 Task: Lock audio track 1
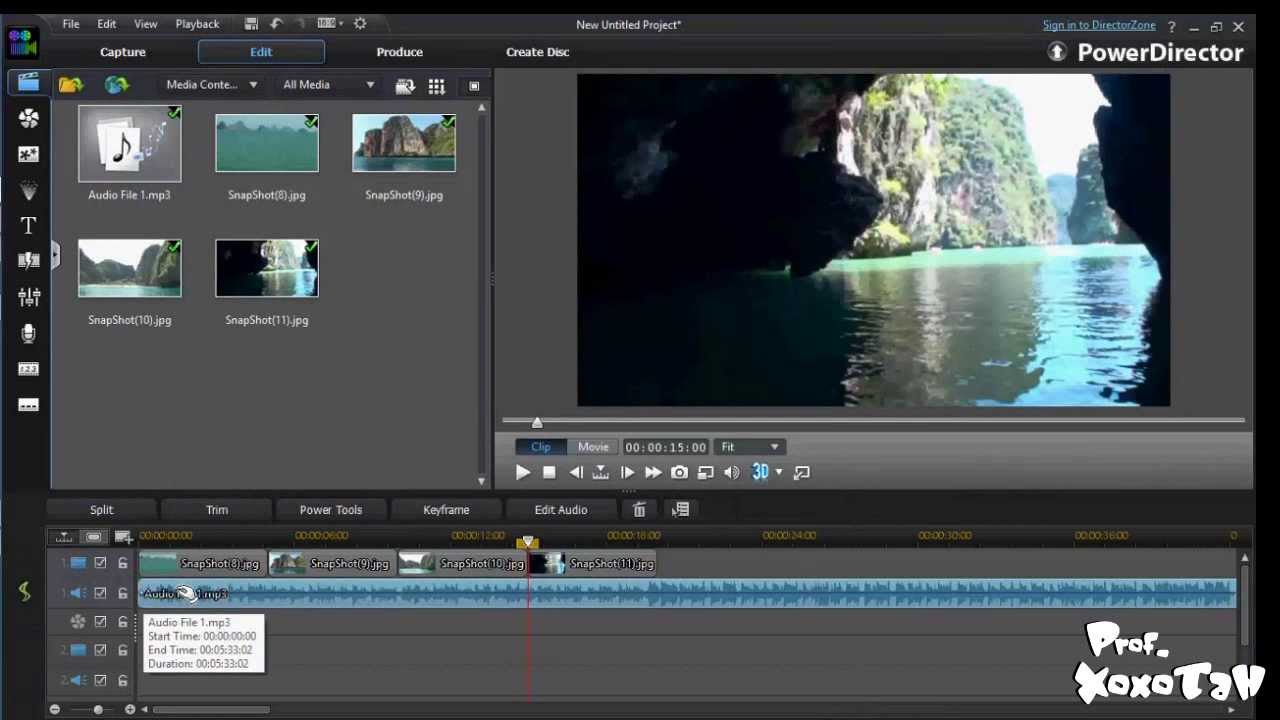pos(123,593)
